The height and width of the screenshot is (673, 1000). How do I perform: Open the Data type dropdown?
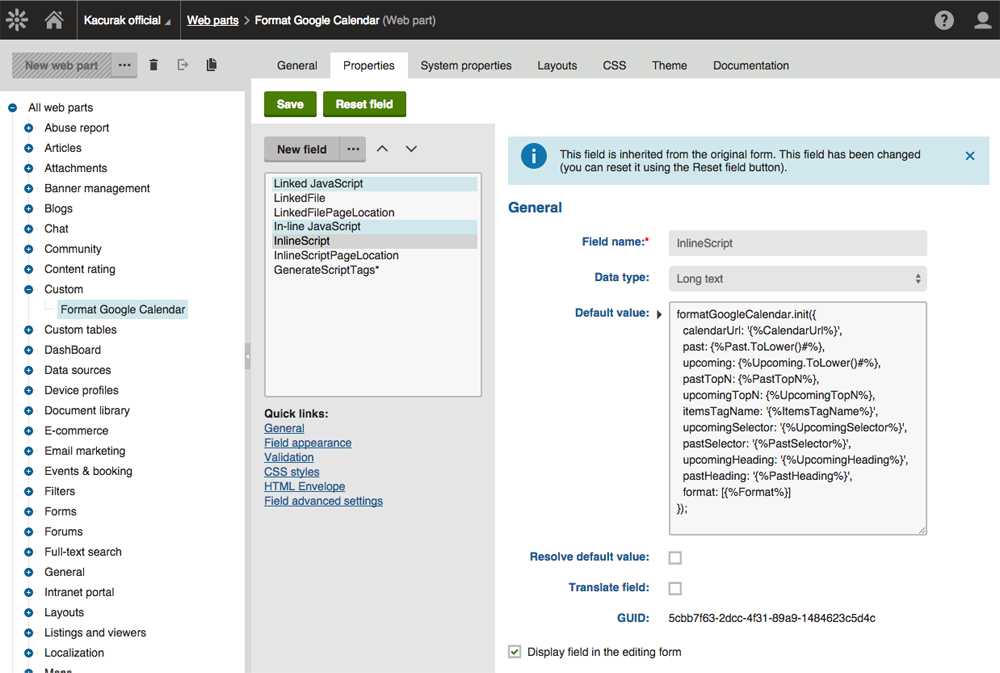pos(797,278)
